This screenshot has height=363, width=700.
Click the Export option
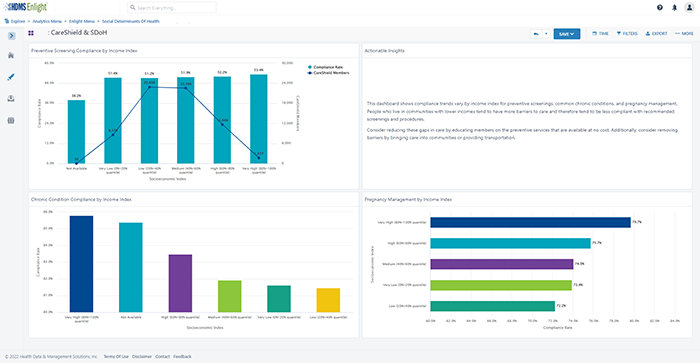pos(656,33)
